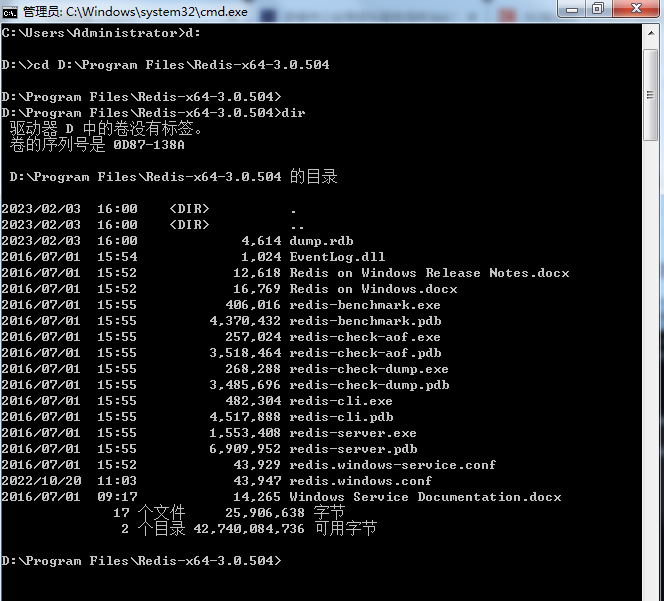Click the free space 42,740,084,736 value

249,529
